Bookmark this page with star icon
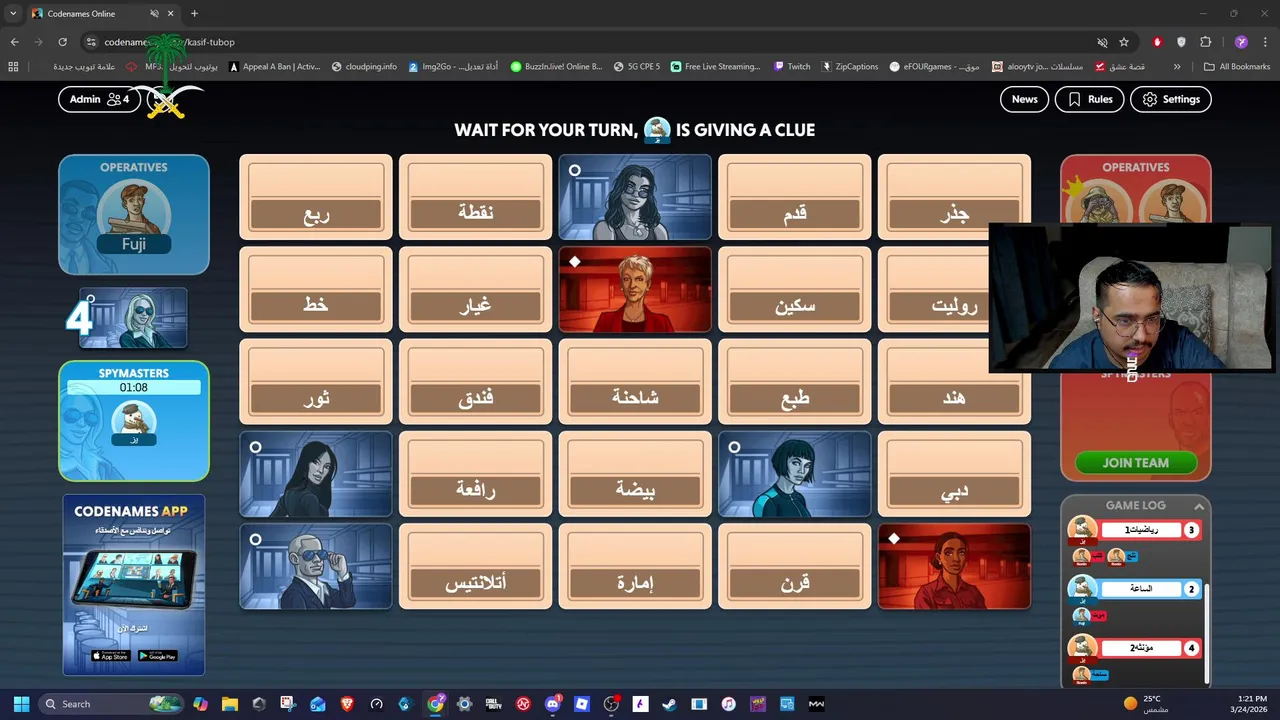 click(x=1124, y=42)
